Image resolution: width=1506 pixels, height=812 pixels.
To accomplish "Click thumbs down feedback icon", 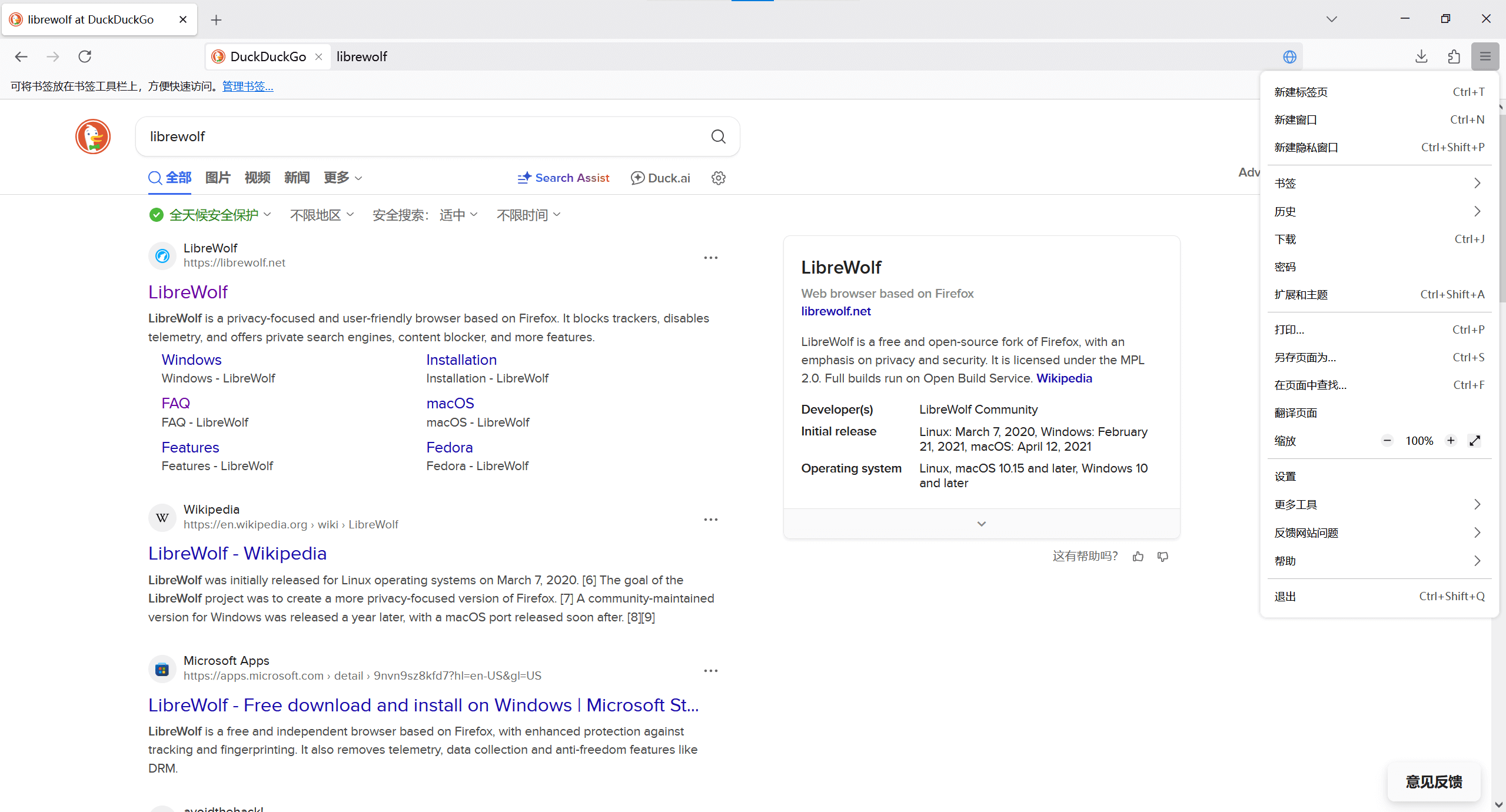I will point(1163,557).
